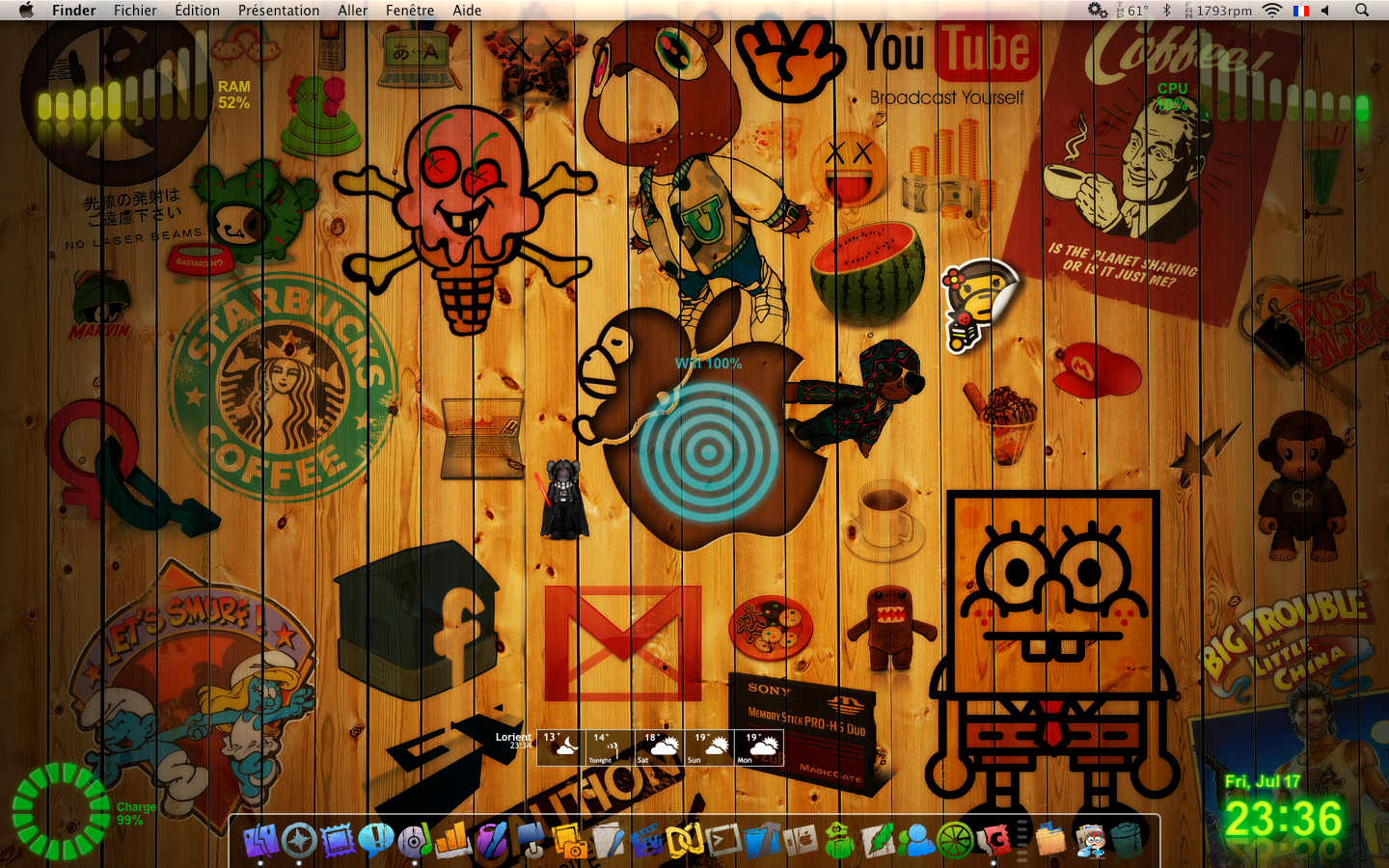Open the green leaf Dock icon
This screenshot has height=868, width=1389.
[x=878, y=841]
